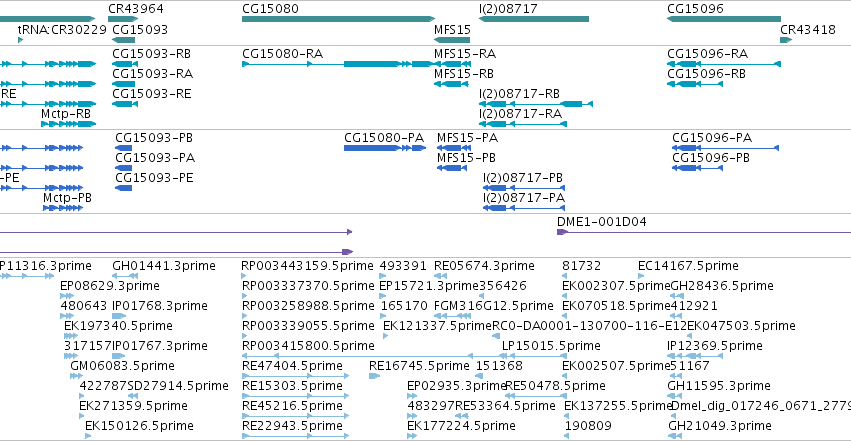Open the EC14167.5prime EST

(688, 266)
